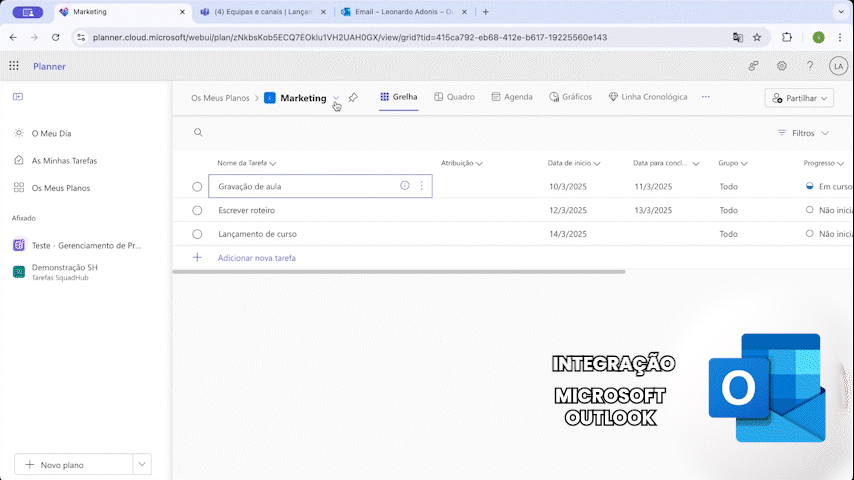Open a new browser tab
Image resolution: width=854 pixels, height=480 pixels.
[485, 11]
